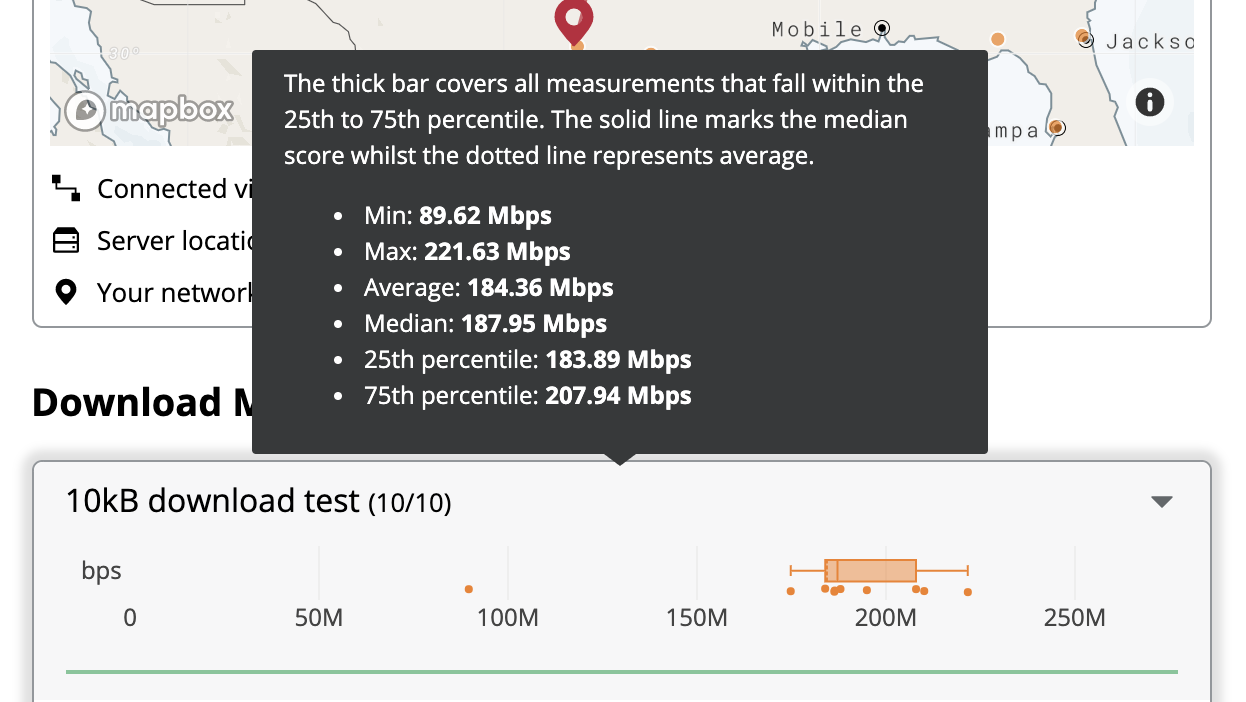The width and height of the screenshot is (1246, 702).
Task: Collapse the 10kB download test panel arrow
Action: tap(1161, 501)
